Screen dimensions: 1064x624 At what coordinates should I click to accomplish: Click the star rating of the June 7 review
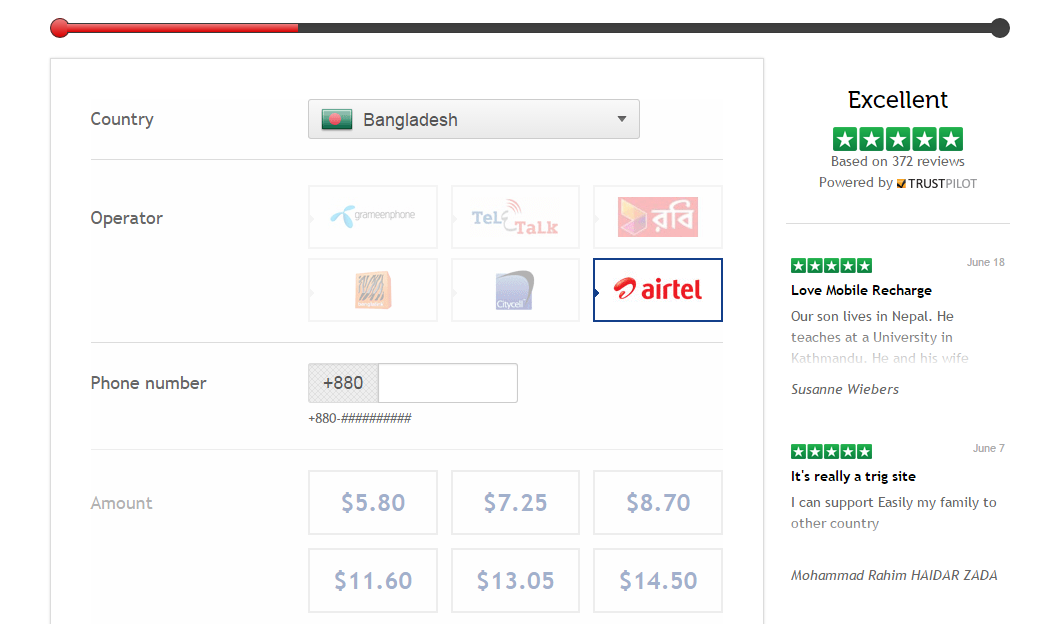pyautogui.click(x=831, y=452)
